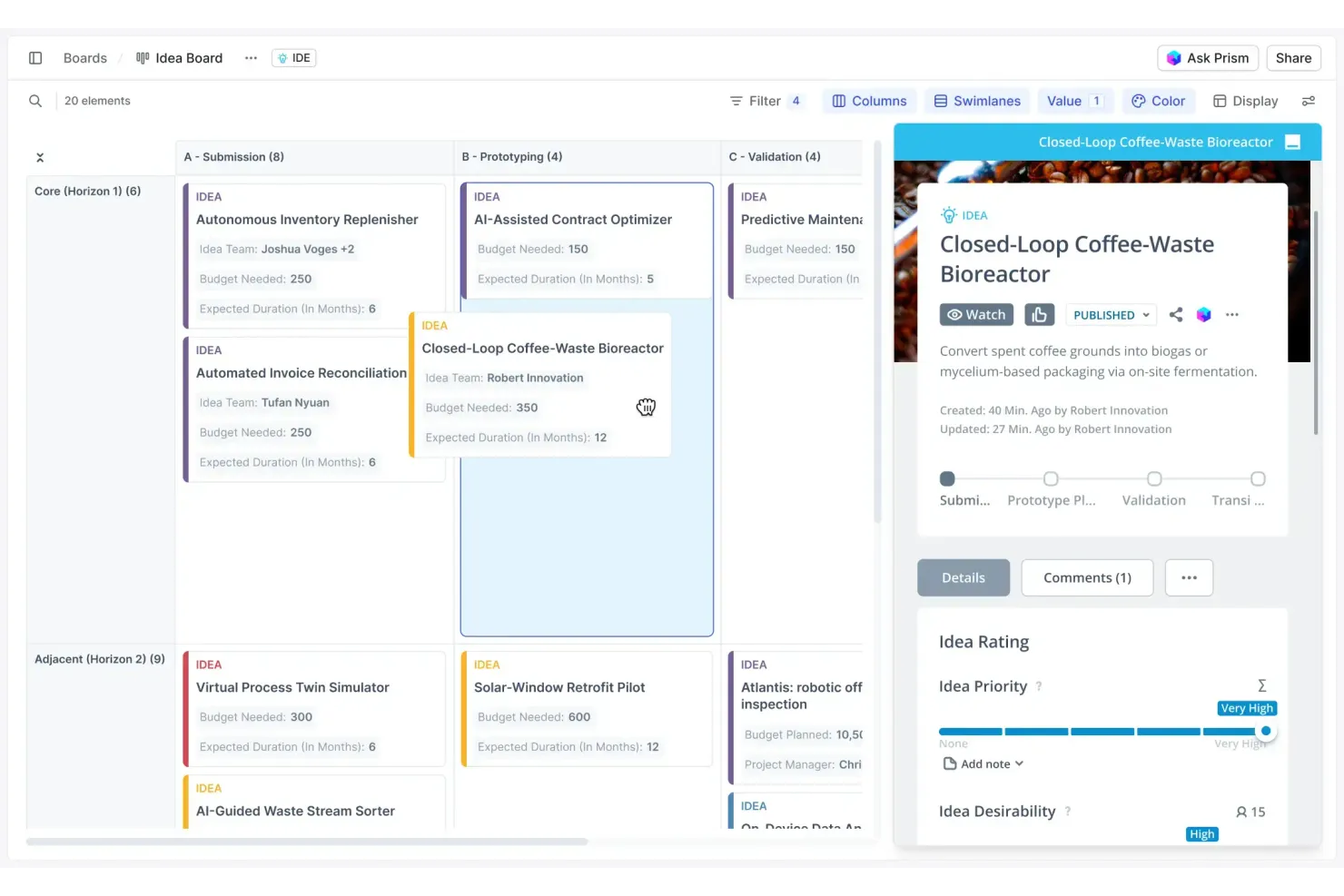Click the Tufan Nyuan idea team value
This screenshot has width=1344, height=896.
click(x=295, y=403)
